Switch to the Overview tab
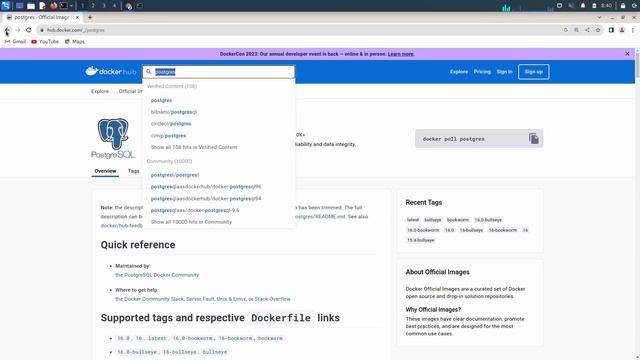 [x=105, y=171]
